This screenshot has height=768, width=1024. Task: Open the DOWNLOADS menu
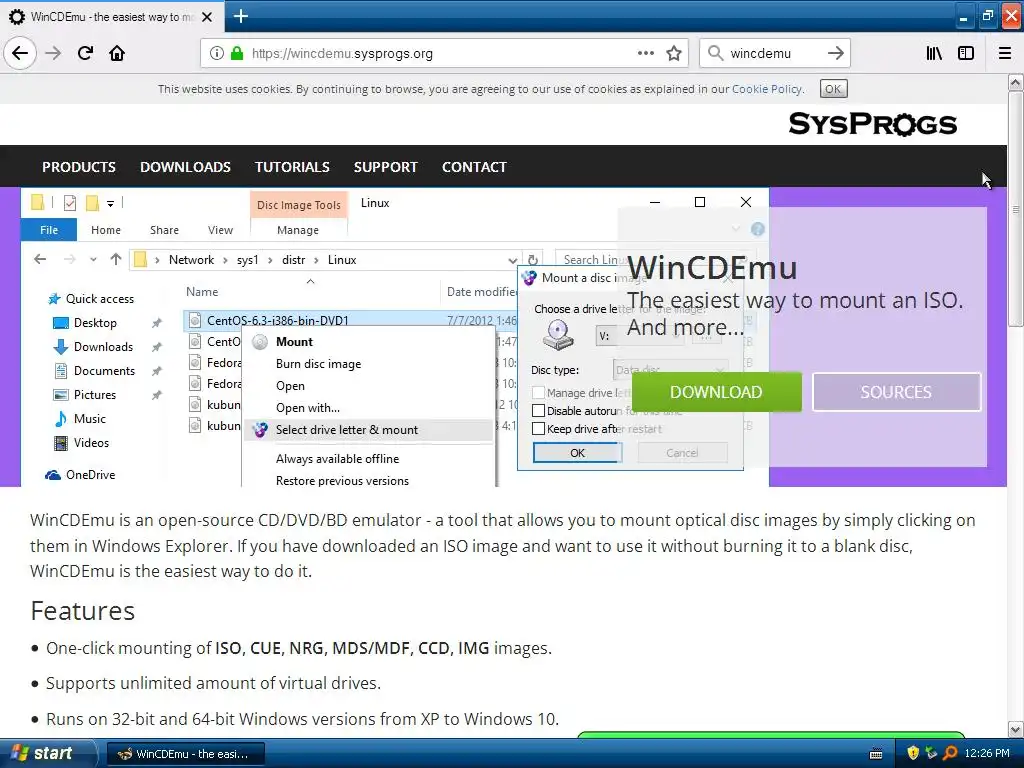[x=185, y=167]
